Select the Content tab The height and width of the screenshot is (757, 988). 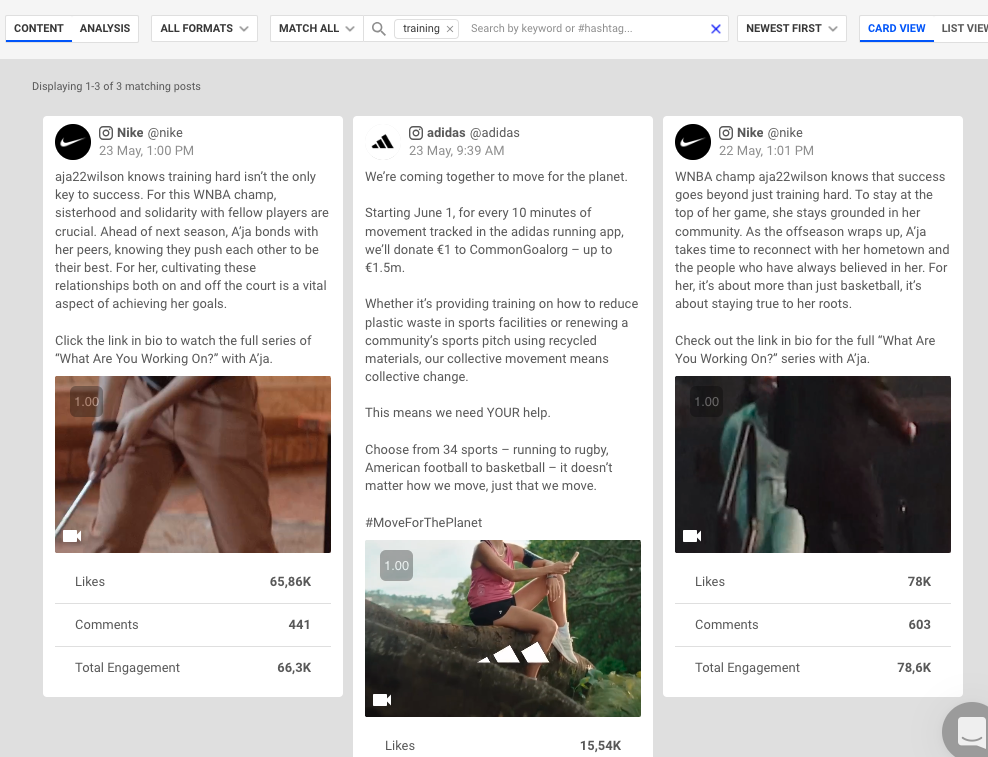[x=39, y=29]
